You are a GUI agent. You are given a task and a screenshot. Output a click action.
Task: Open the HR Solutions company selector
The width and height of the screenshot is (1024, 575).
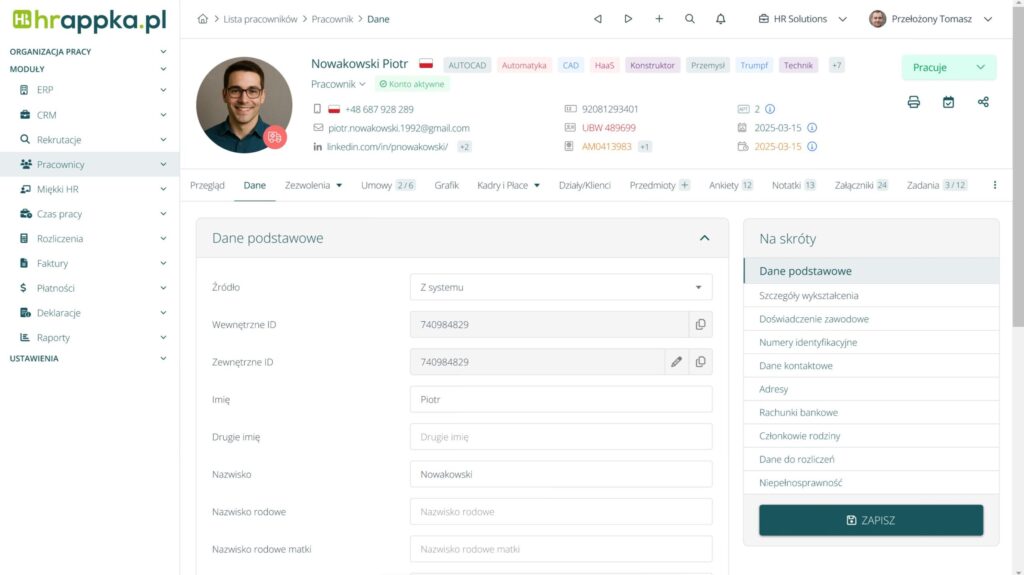pyautogui.click(x=802, y=19)
